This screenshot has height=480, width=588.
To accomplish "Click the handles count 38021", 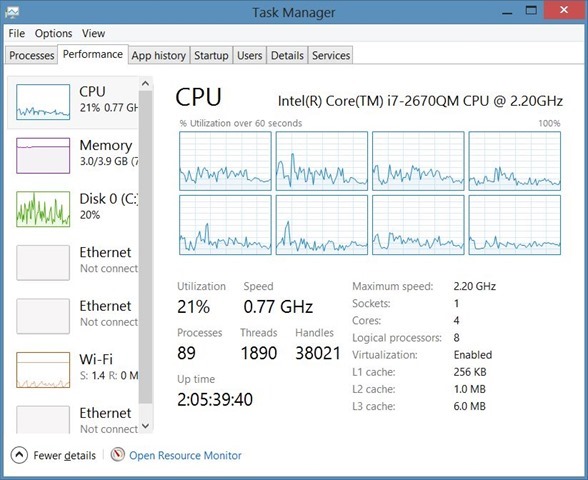I will tap(318, 353).
